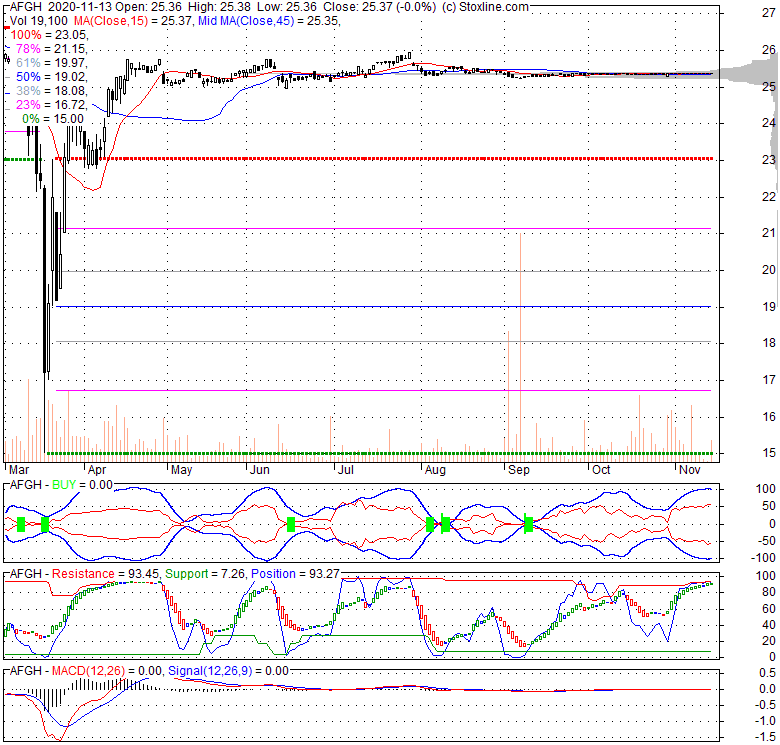This screenshot has width=780, height=745.
Task: Click the '-100' BUY panel axis label
Action: 765,558
